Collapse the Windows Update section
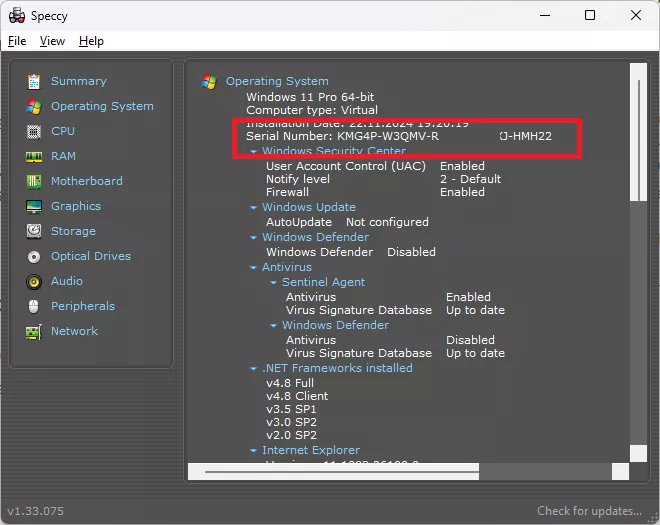Viewport: 660px width, 525px height. [x=254, y=208]
